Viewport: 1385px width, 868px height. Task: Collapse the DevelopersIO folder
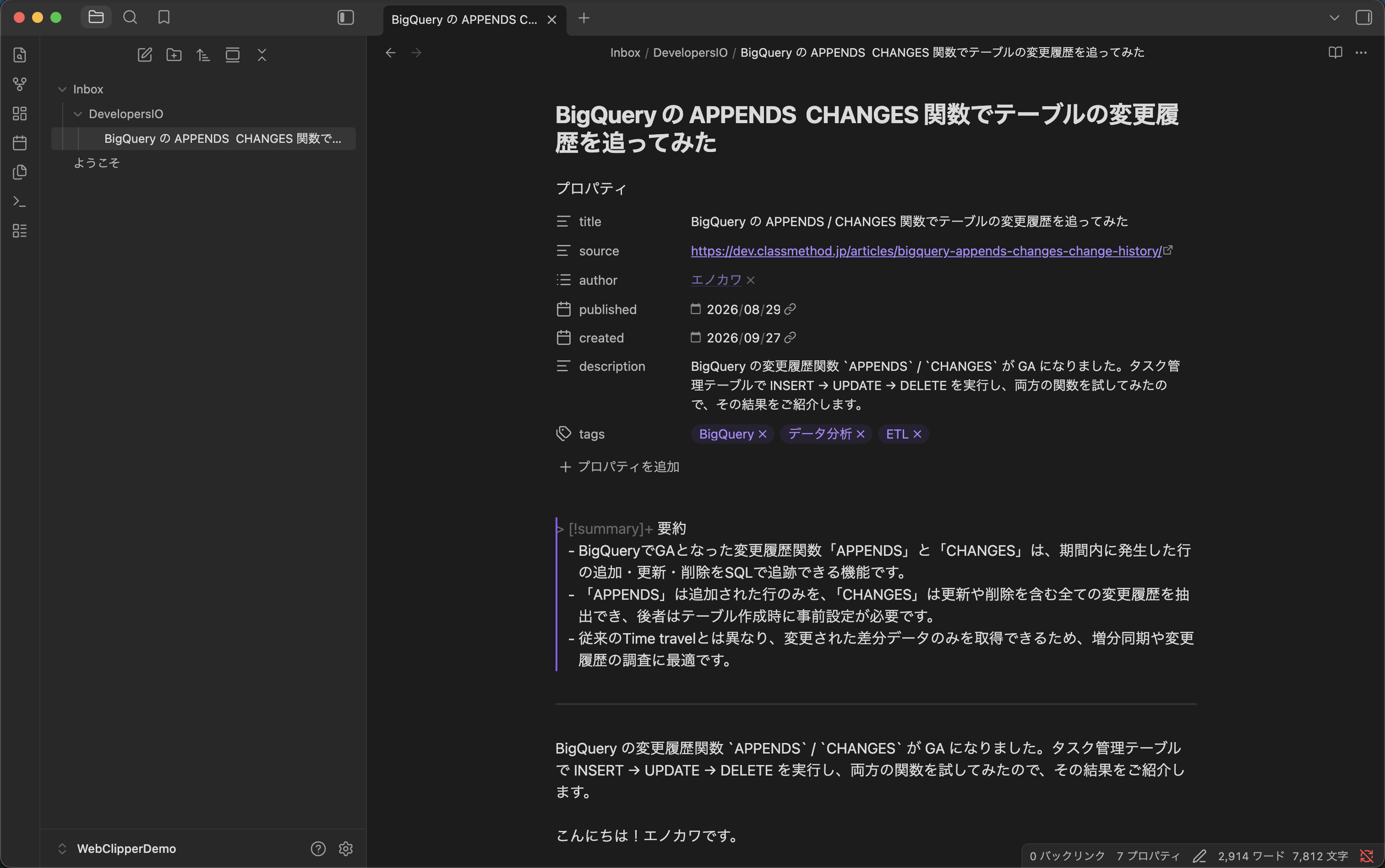(x=78, y=114)
